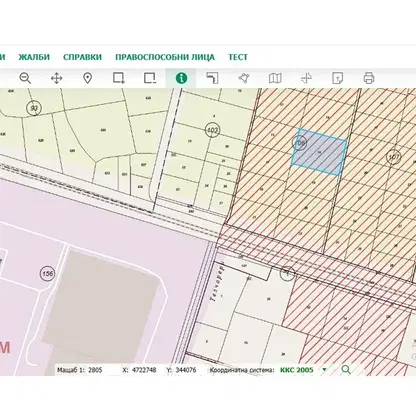Image resolution: width=416 pixels, height=400 pixels.
Task: Click the scale value 2805 field
Action: click(95, 370)
